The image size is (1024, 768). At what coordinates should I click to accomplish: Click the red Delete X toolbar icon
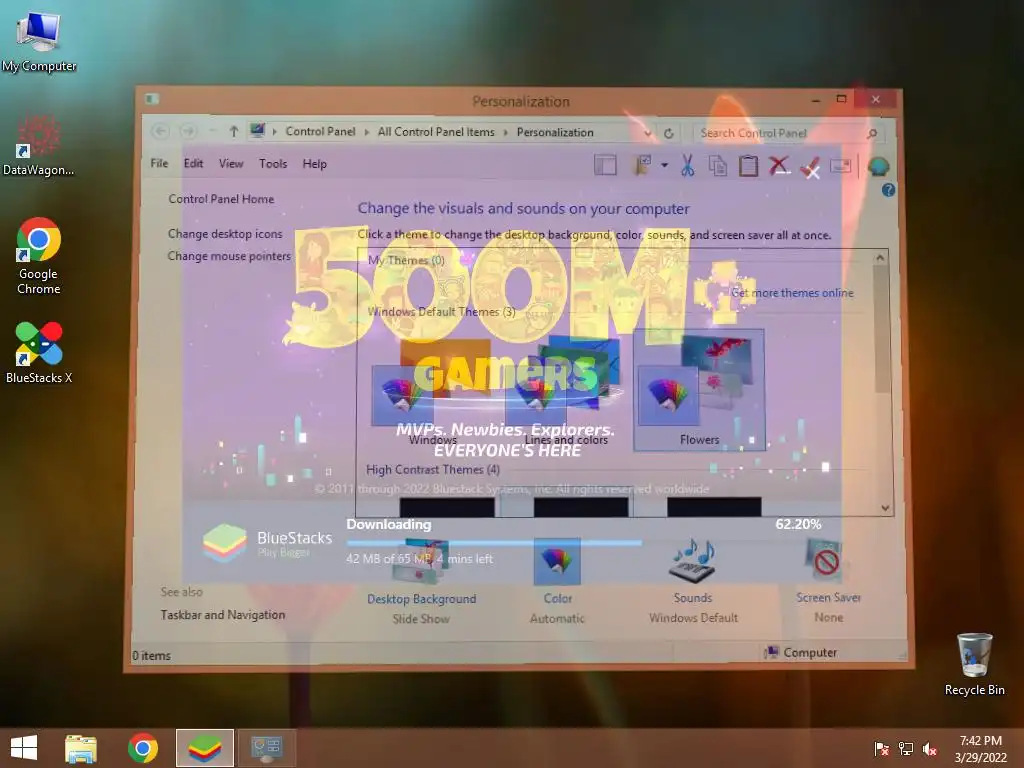[x=778, y=165]
